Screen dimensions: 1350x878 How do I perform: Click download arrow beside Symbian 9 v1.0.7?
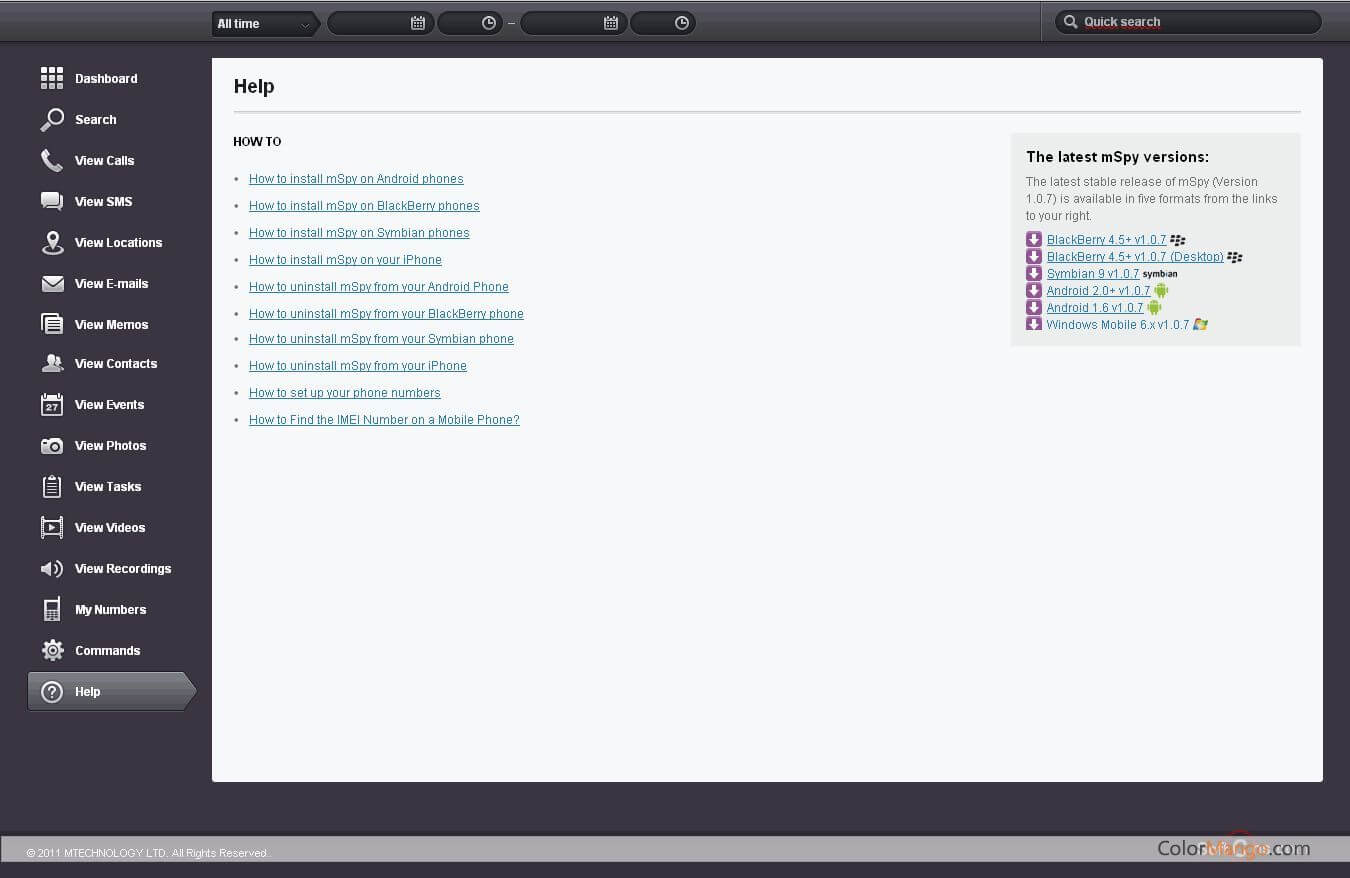1034,274
